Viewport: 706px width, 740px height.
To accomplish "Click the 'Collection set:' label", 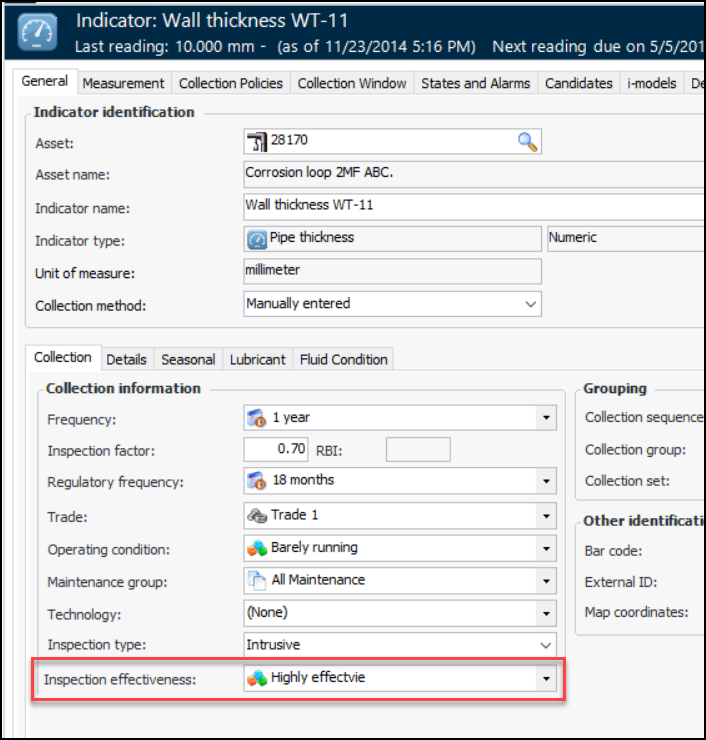I will click(x=627, y=481).
